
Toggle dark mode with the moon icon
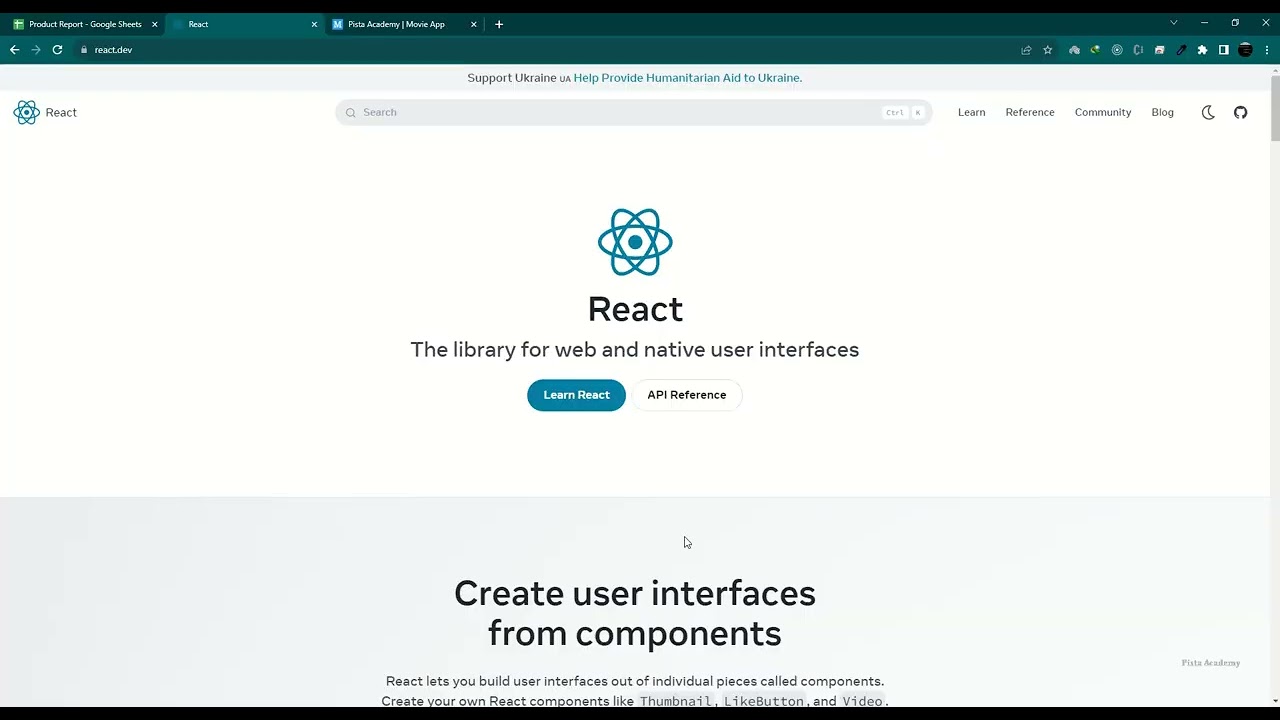tap(1208, 112)
